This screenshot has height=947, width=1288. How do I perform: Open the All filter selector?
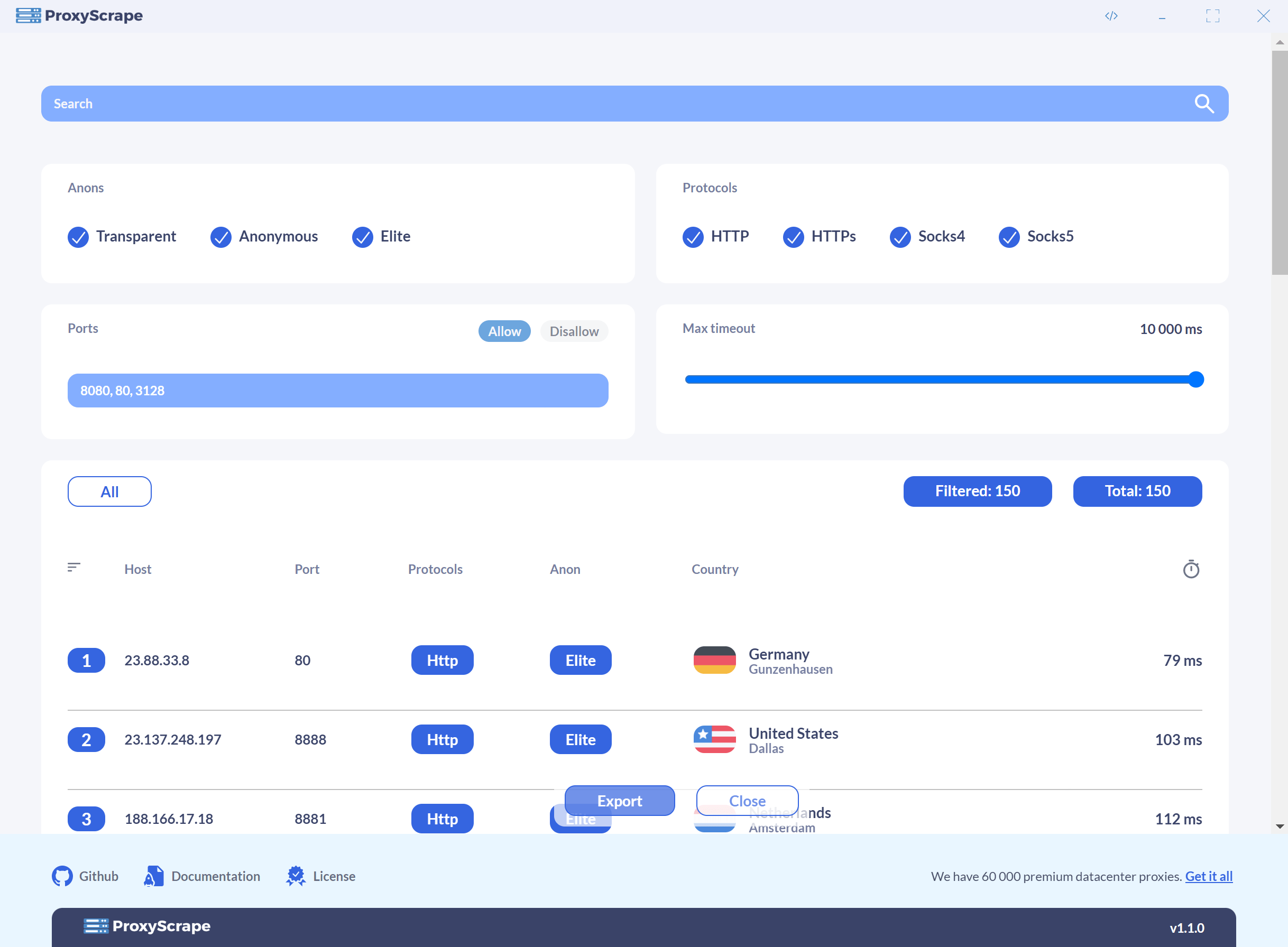[x=109, y=491]
